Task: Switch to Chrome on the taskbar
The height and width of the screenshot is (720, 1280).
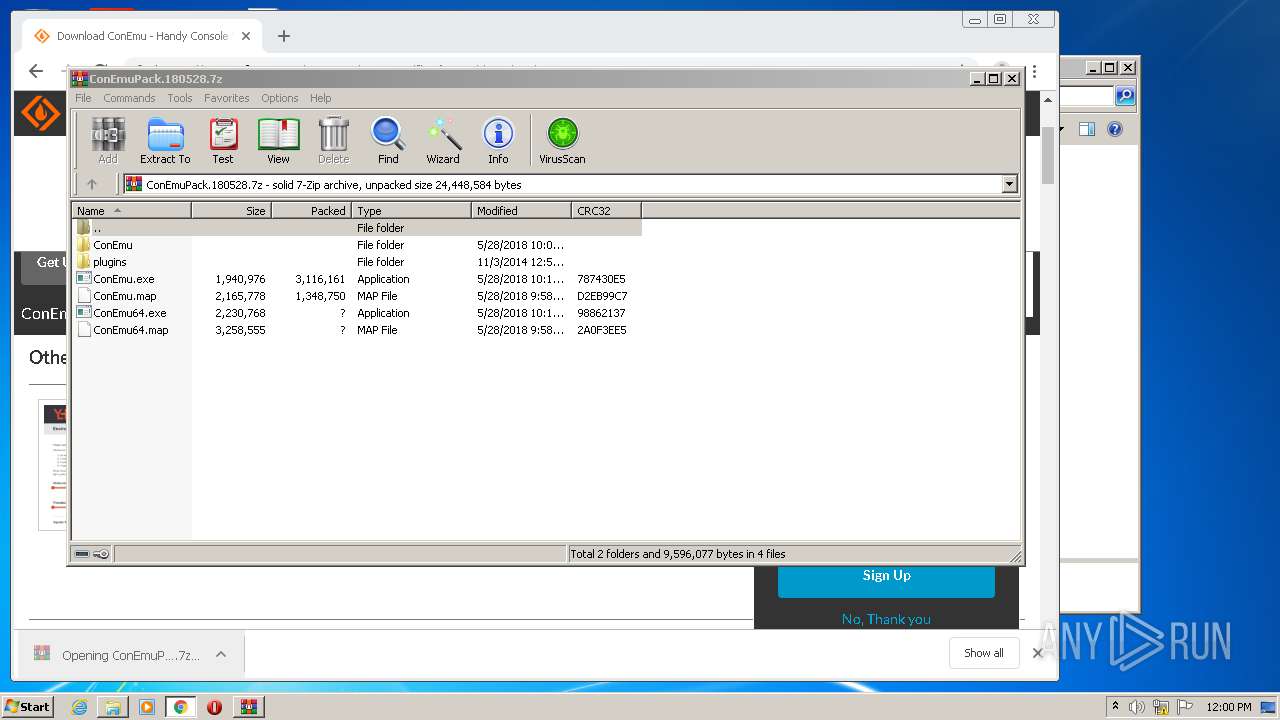Action: coord(180,707)
